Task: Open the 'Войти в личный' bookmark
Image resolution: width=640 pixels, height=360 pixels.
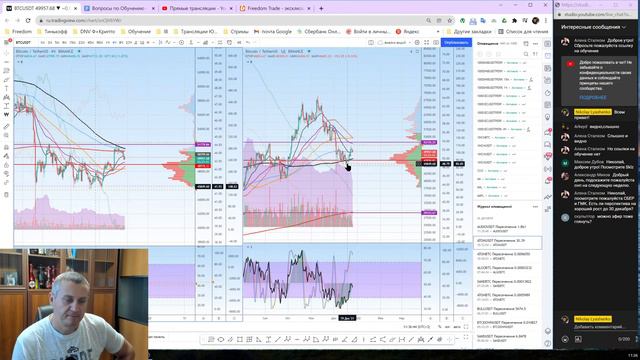Action: tap(367, 31)
